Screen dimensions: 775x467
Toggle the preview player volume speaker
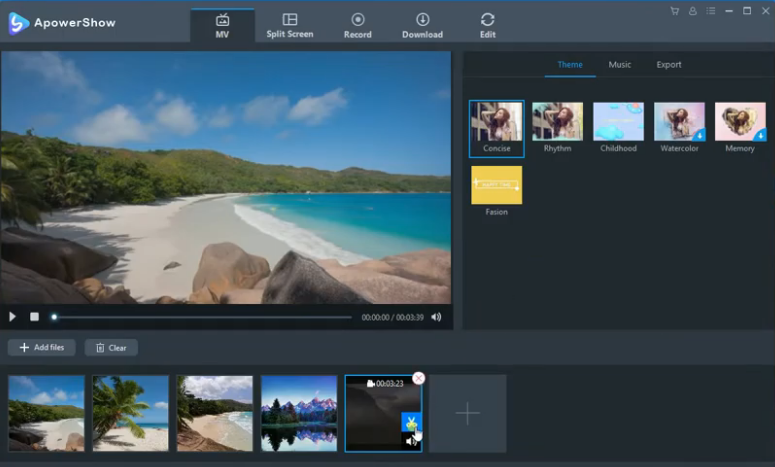436,317
